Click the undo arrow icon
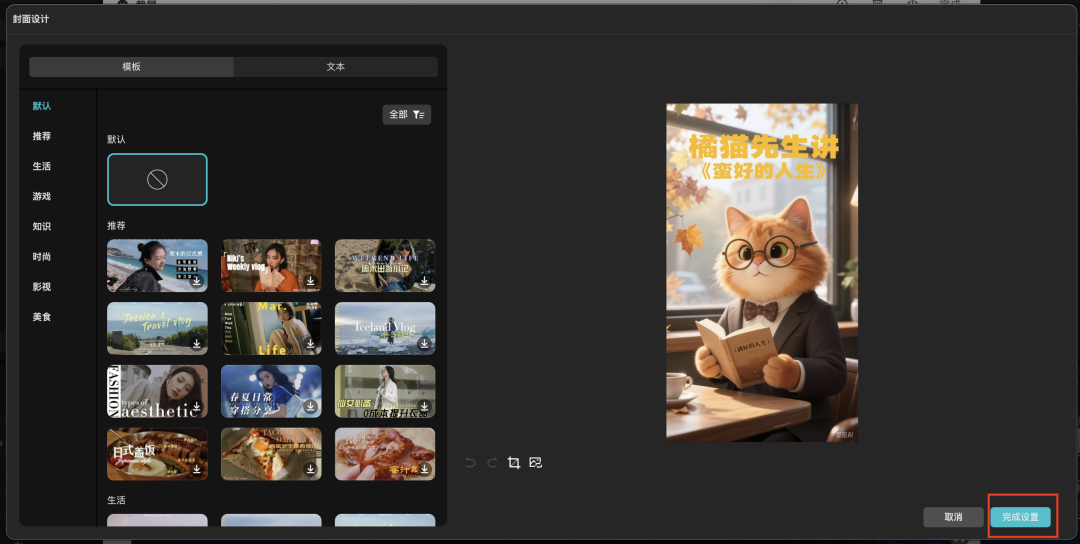The height and width of the screenshot is (544, 1080). pyautogui.click(x=470, y=463)
